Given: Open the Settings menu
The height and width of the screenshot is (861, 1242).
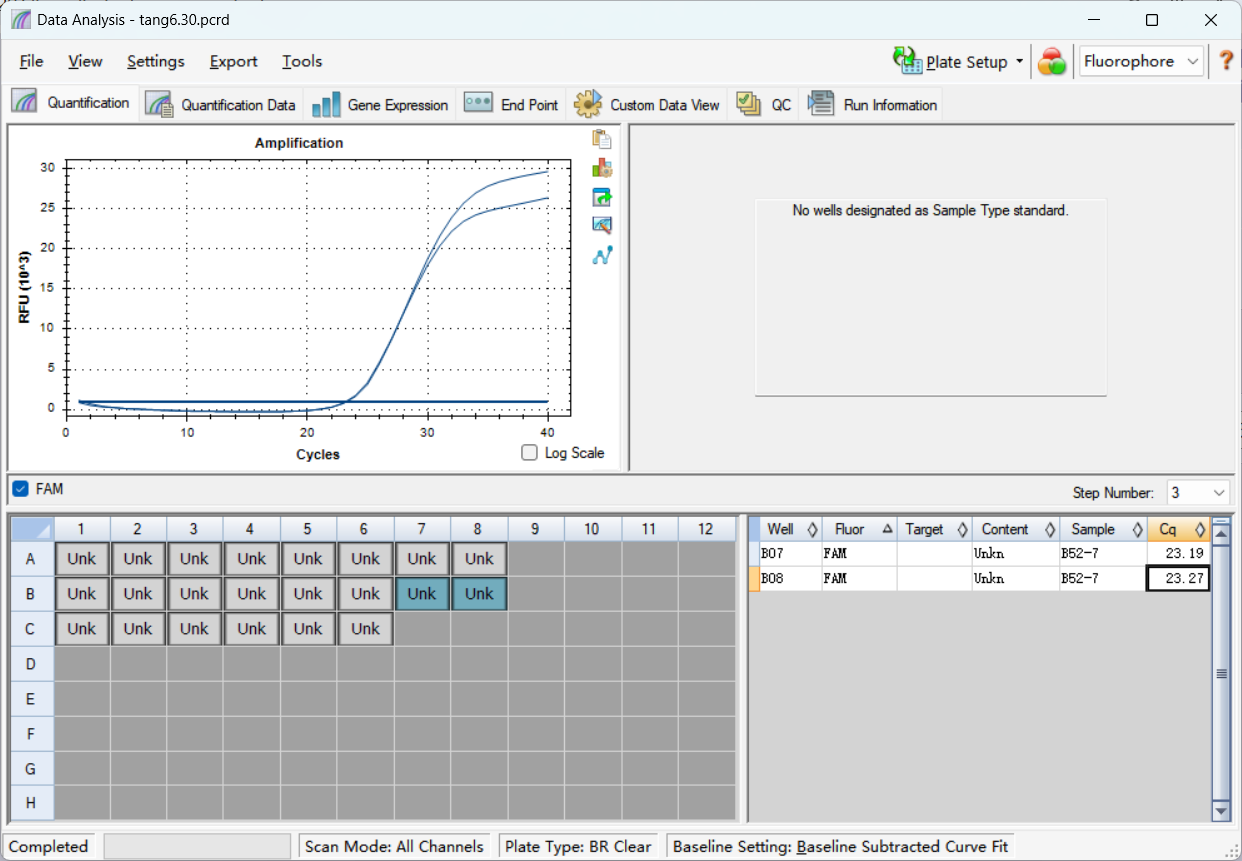Looking at the screenshot, I should (155, 61).
